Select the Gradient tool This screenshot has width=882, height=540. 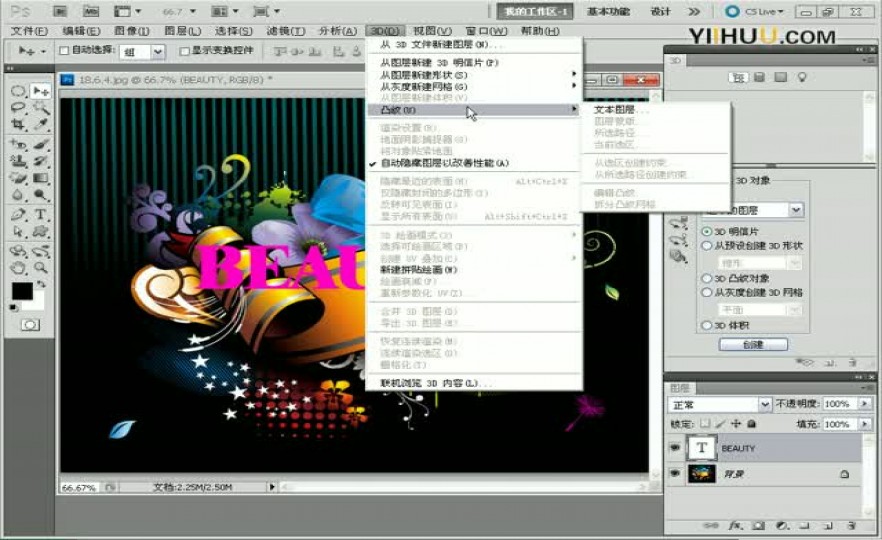(40, 178)
